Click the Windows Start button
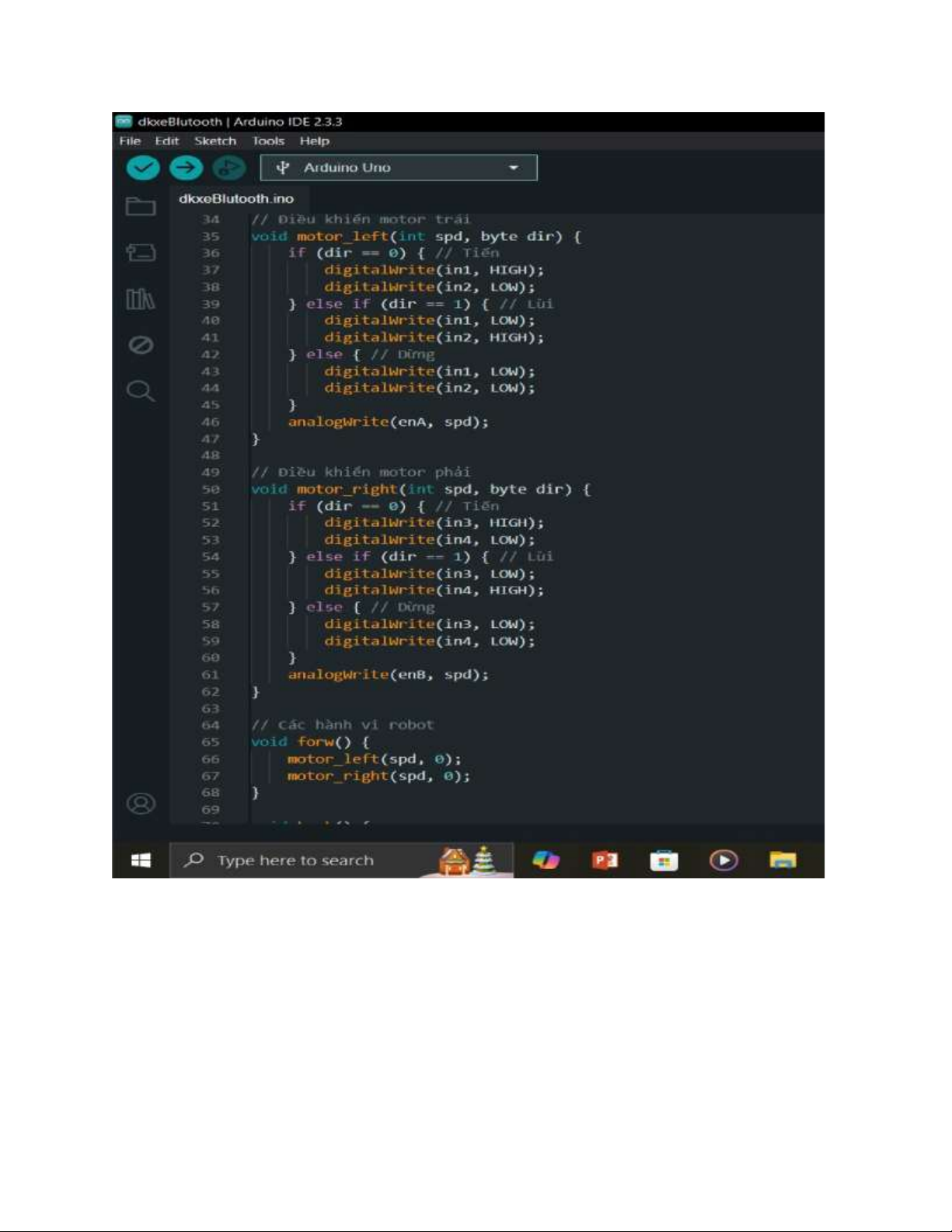952x1232 pixels. point(141,860)
